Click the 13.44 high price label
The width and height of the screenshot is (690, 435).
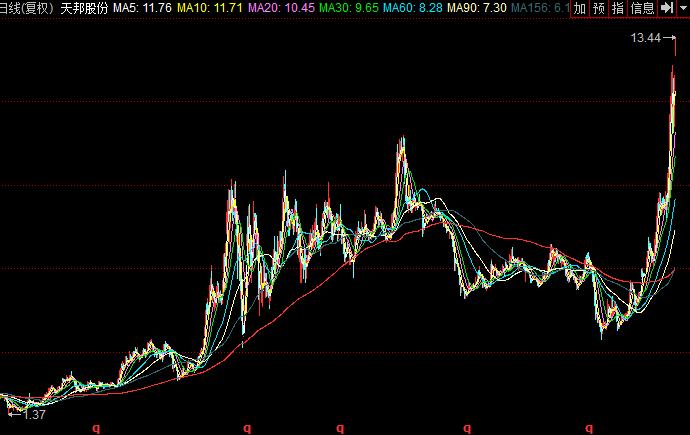click(646, 38)
